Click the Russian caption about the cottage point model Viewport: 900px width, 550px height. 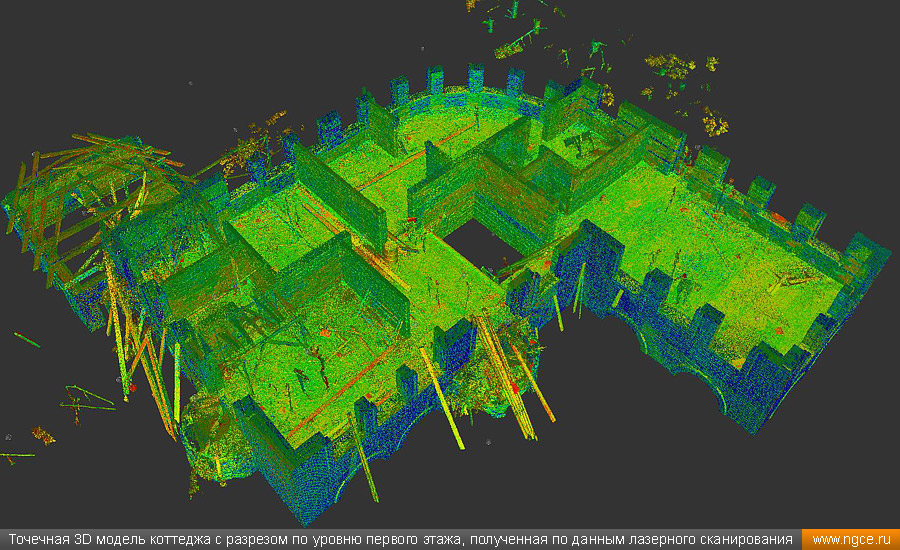pyautogui.click(x=401, y=540)
